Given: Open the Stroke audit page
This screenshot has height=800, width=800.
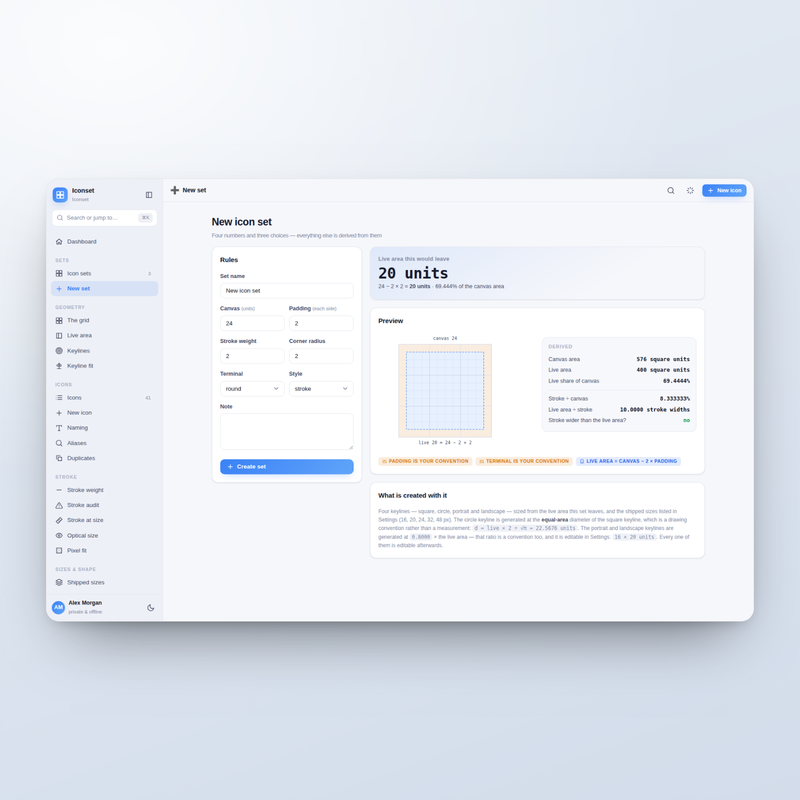Looking at the screenshot, I should (x=105, y=505).
